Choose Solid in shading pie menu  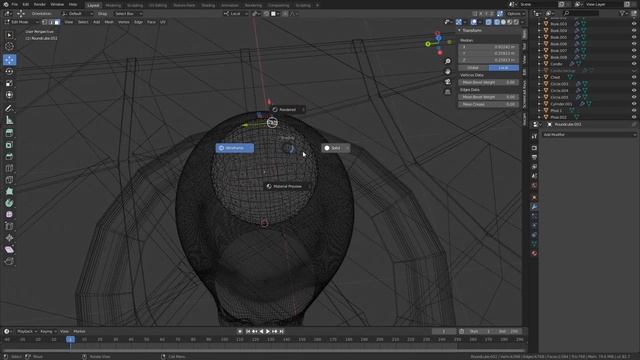pos(336,148)
